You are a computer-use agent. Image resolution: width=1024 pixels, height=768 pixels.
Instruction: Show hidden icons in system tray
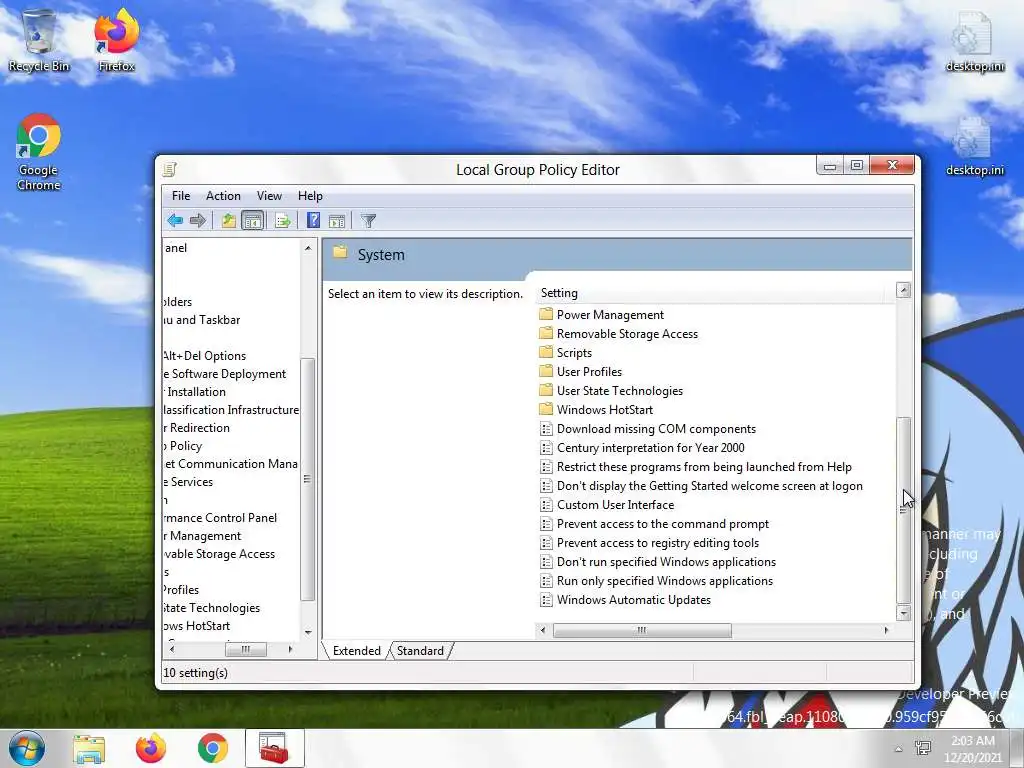899,749
